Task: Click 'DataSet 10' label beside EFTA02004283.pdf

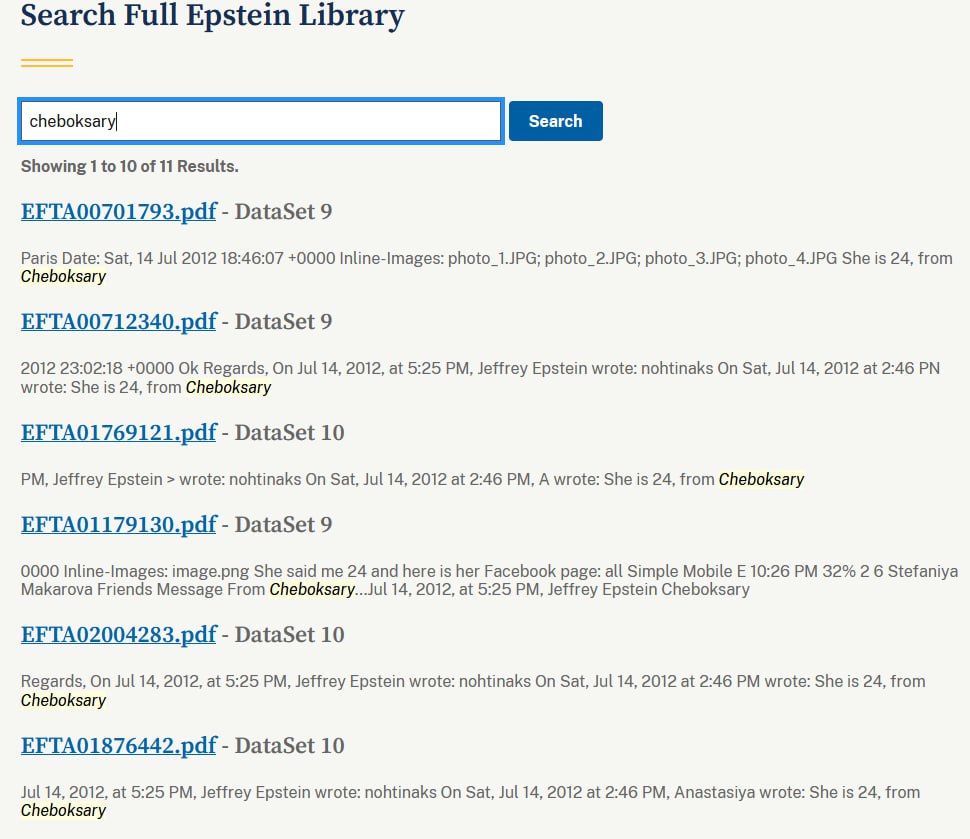Action: [x=290, y=635]
